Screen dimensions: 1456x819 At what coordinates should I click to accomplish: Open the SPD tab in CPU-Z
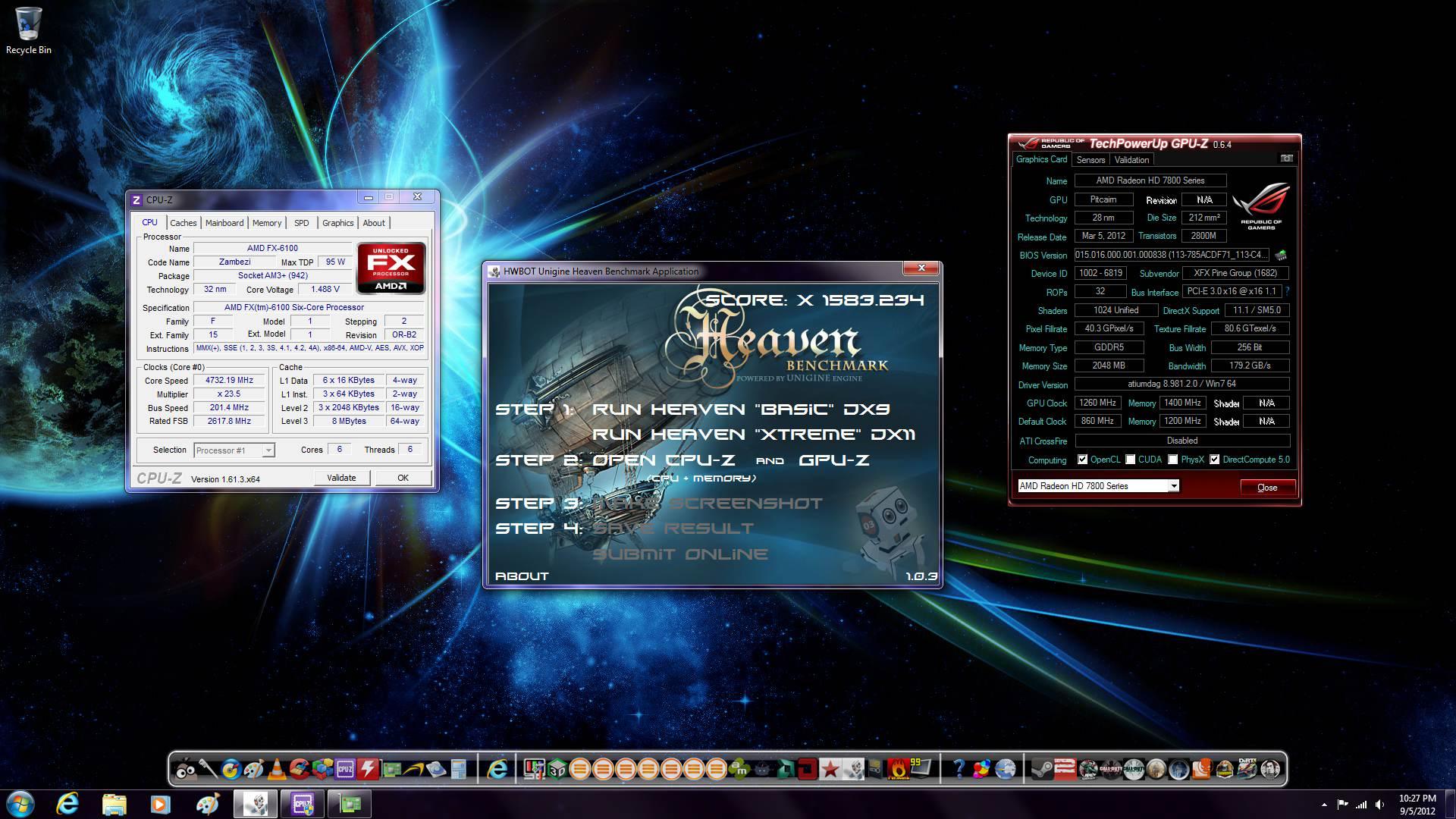302,223
